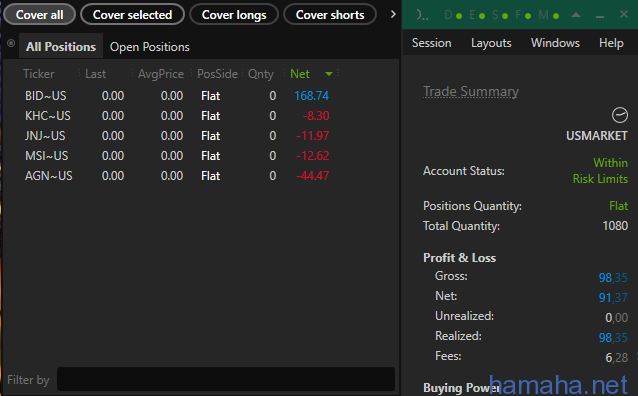Screen dimensions: 638x396
Task: Click BID~US net value 168.74
Action: [311, 96]
